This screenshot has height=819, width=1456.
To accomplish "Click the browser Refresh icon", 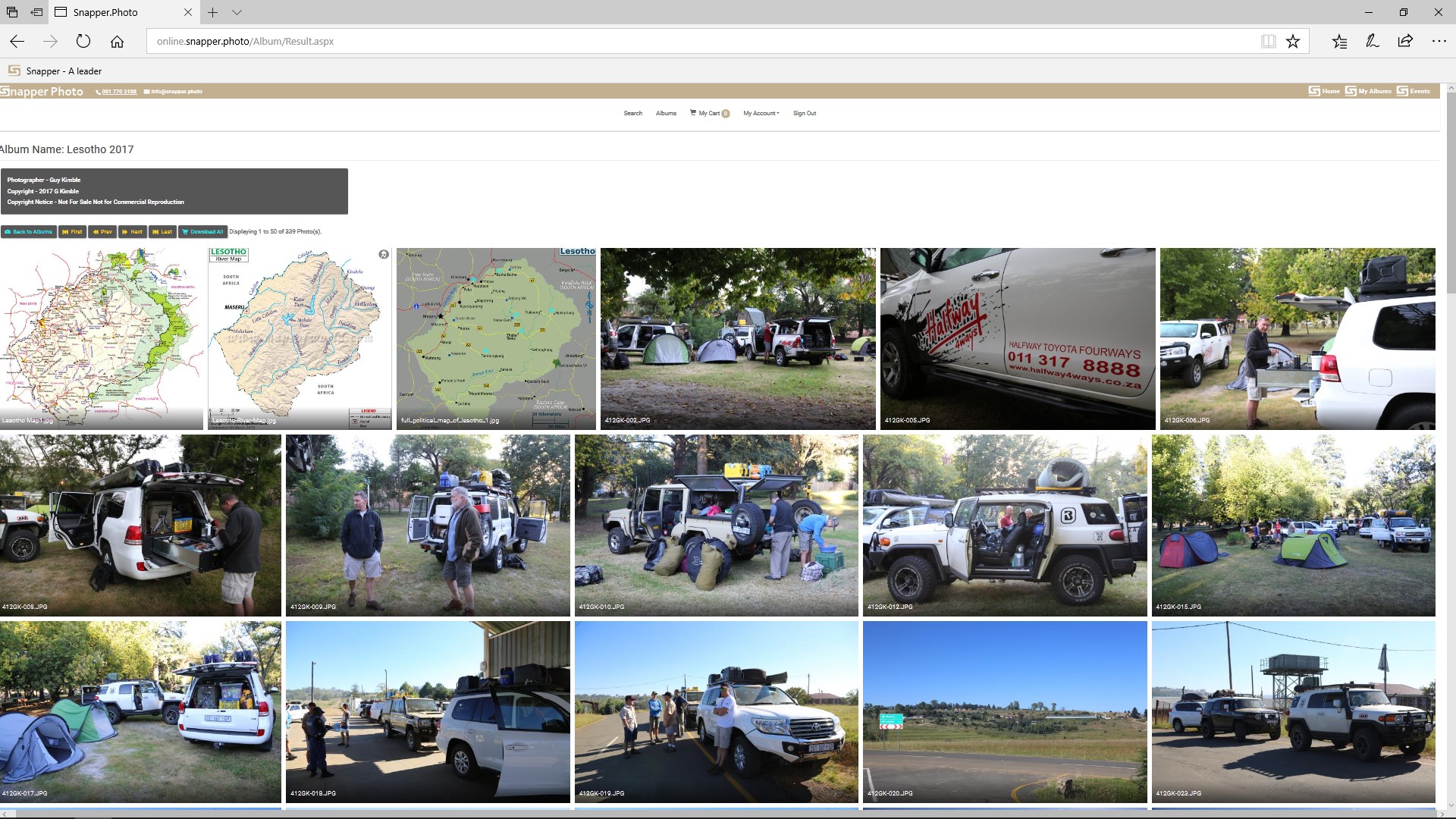I will point(83,42).
